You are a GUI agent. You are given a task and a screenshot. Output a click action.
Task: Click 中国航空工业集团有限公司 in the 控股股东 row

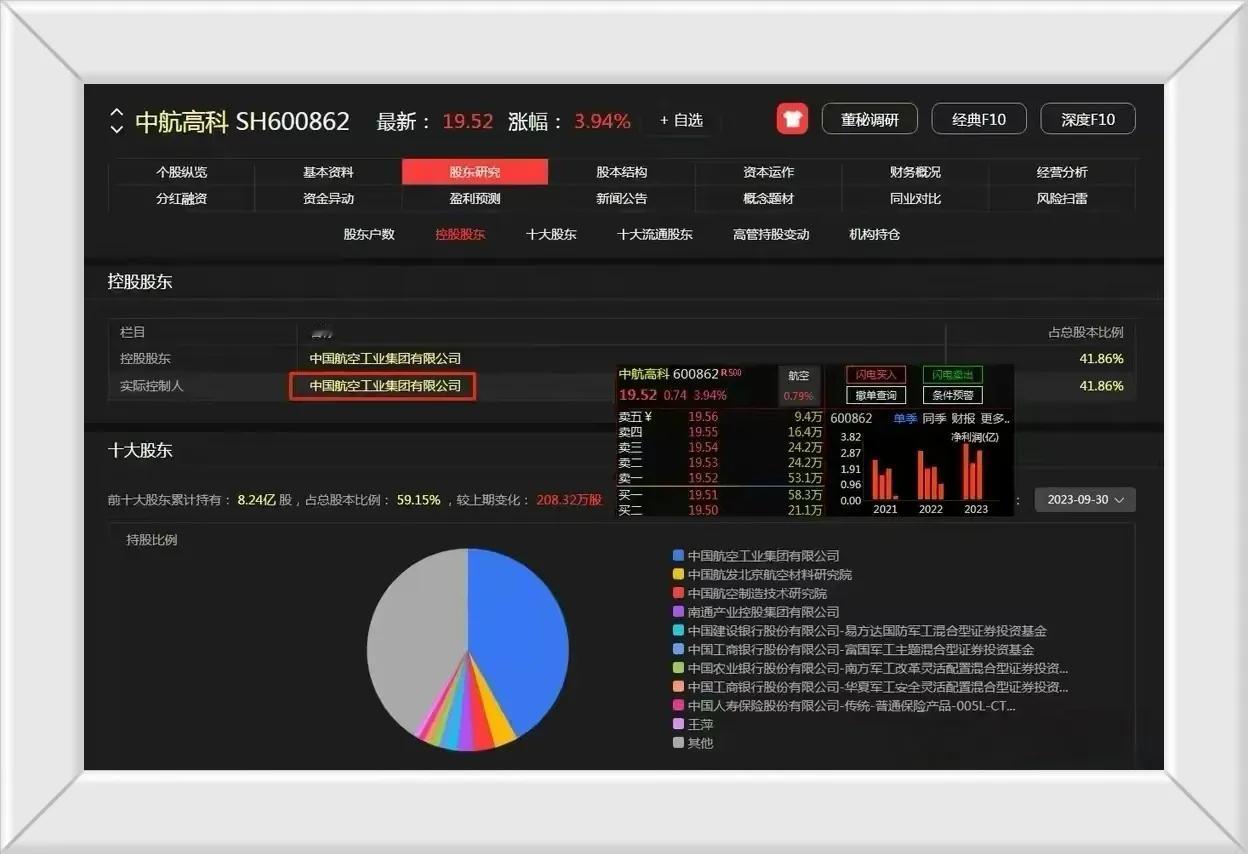click(385, 358)
